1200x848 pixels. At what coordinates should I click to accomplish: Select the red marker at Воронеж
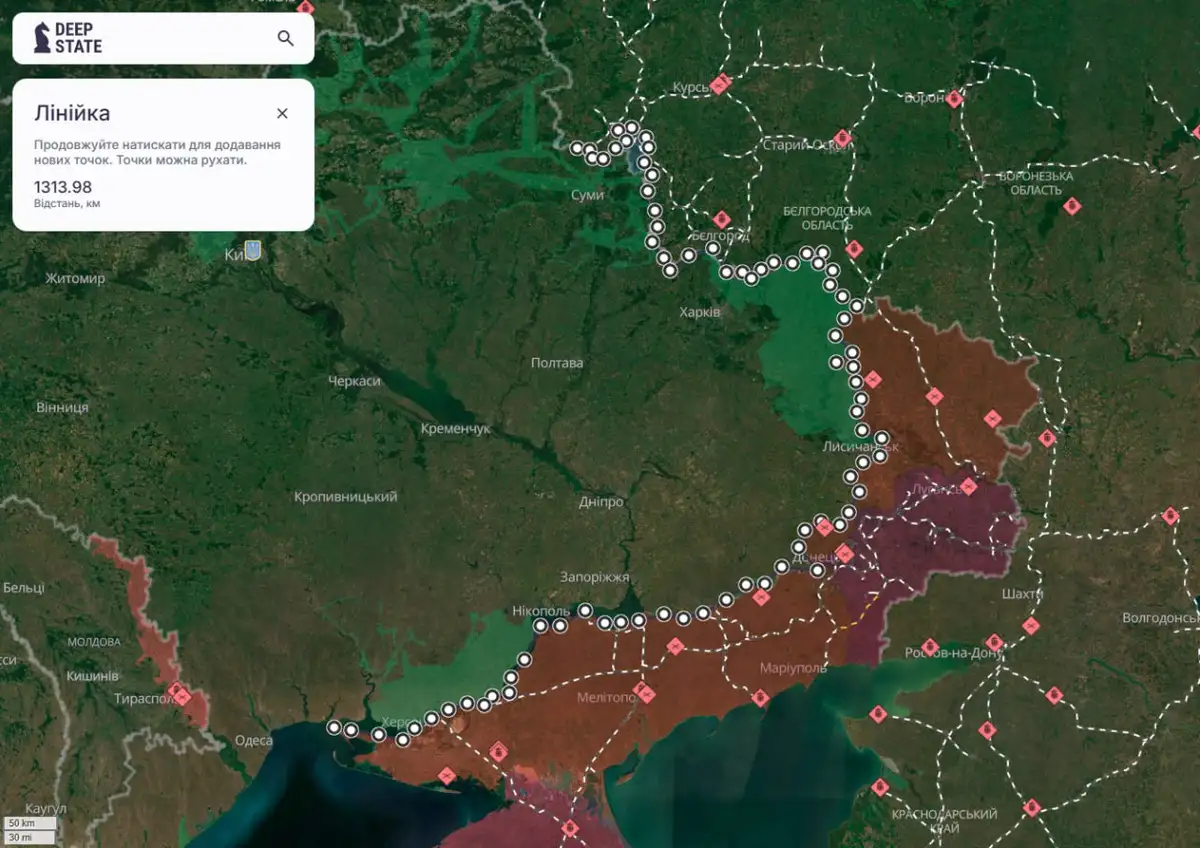pyautogui.click(x=955, y=98)
